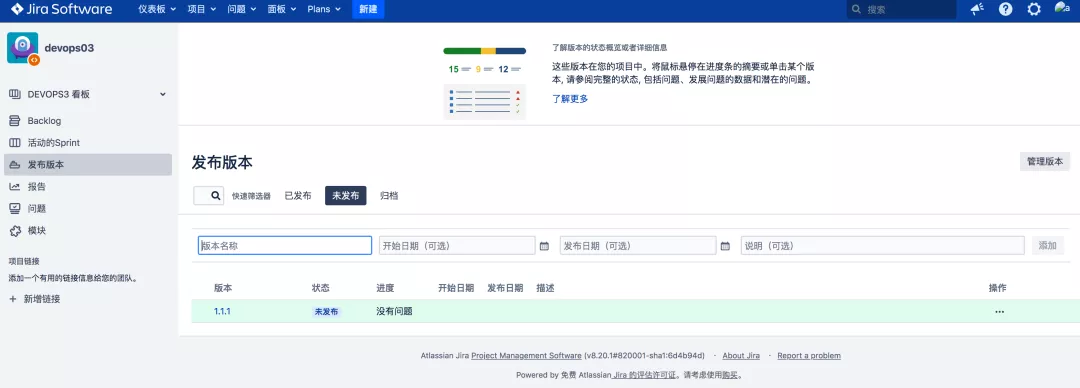Open the 项目 dropdown menu
The height and width of the screenshot is (388, 1080).
coord(202,10)
